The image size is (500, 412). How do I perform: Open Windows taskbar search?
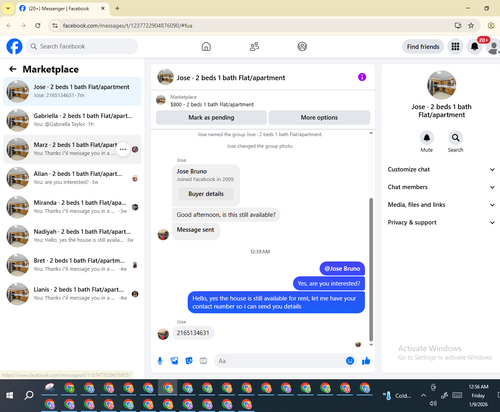pos(29,395)
